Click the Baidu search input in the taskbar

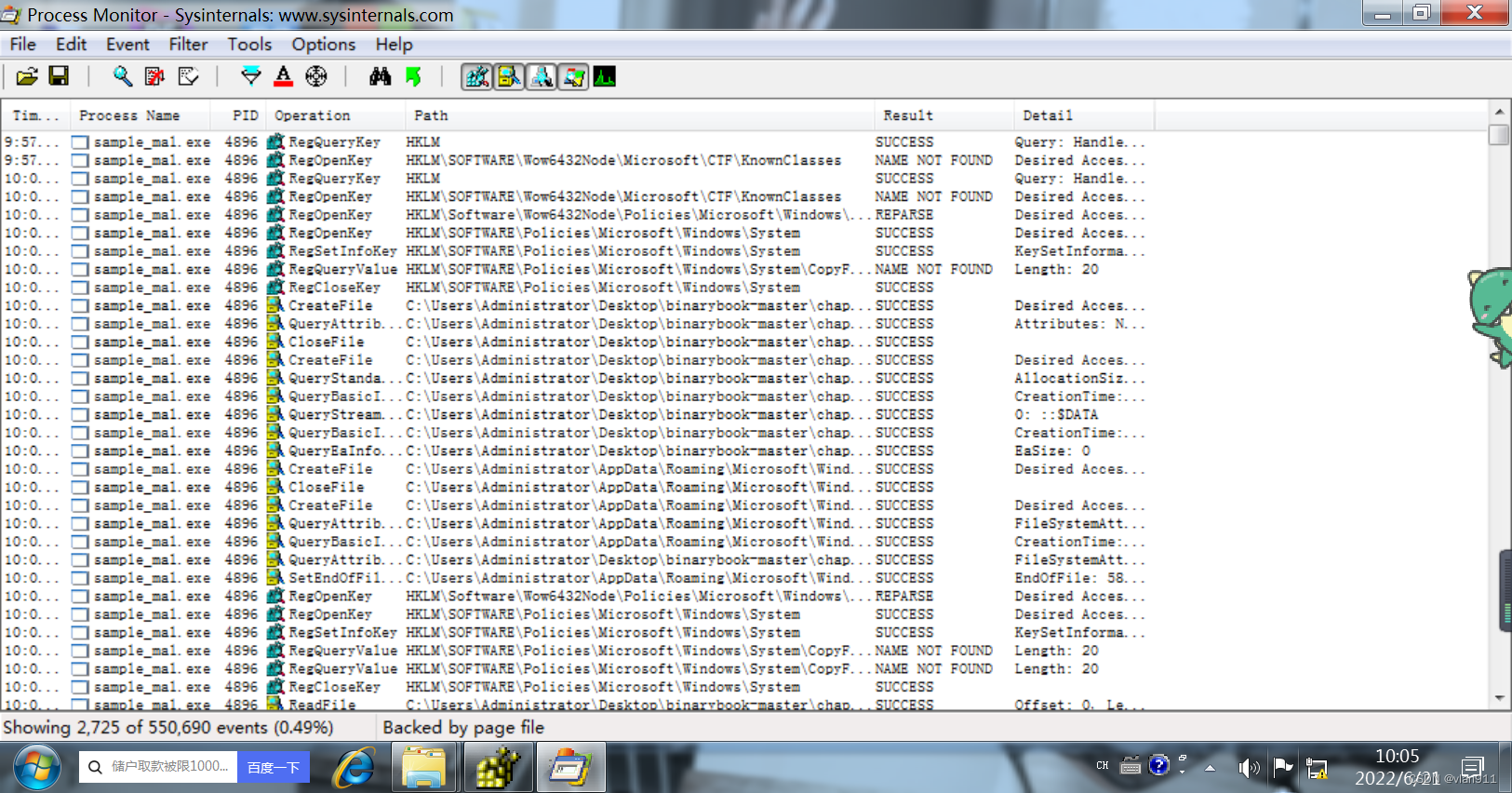click(158, 767)
